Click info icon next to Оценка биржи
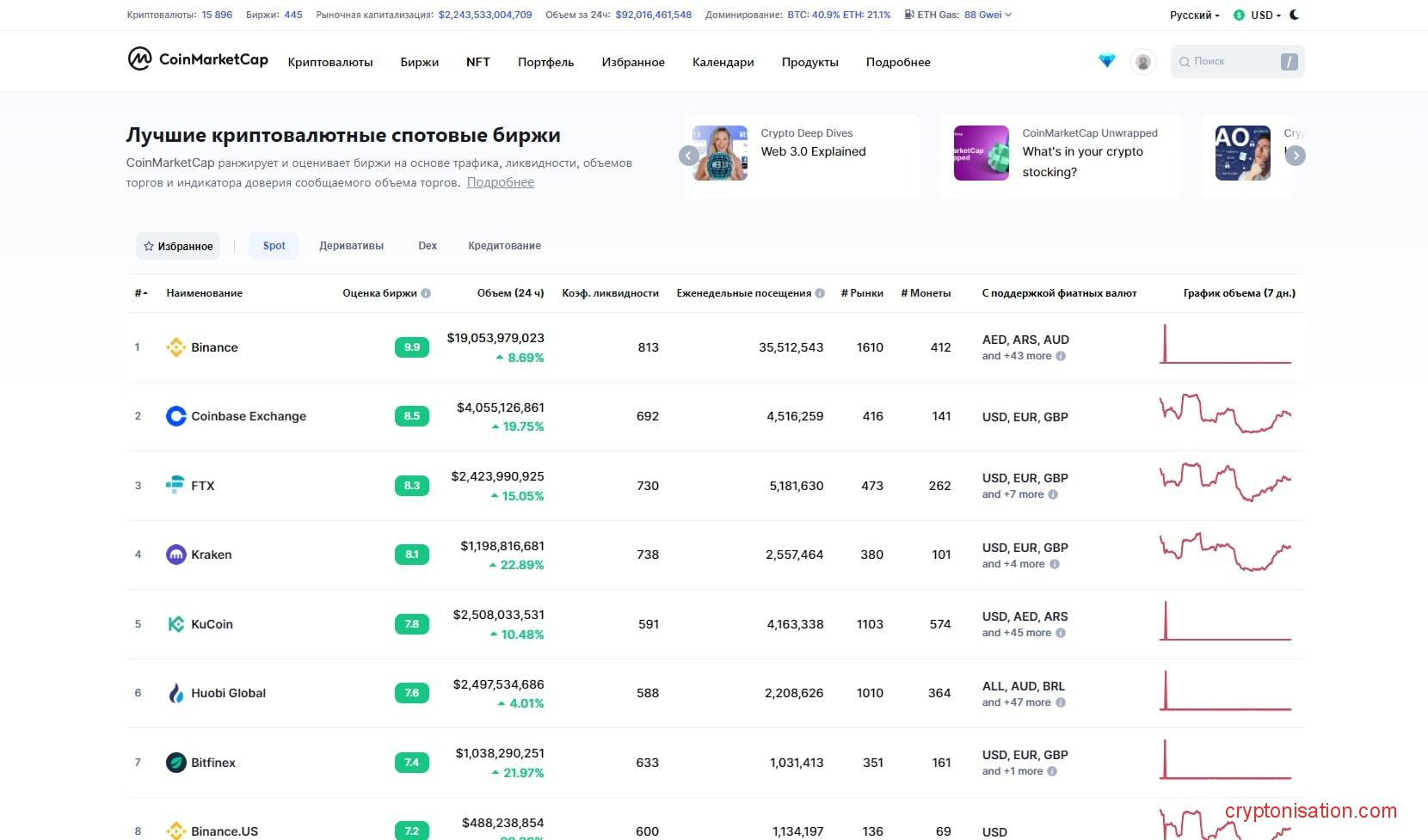Screen dimensions: 1428x840 [x=426, y=293]
